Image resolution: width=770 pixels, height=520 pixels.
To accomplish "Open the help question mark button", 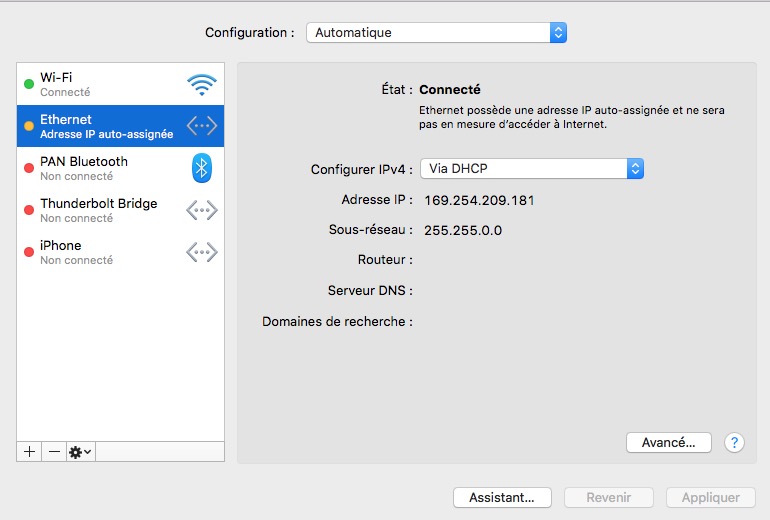I will pos(734,442).
